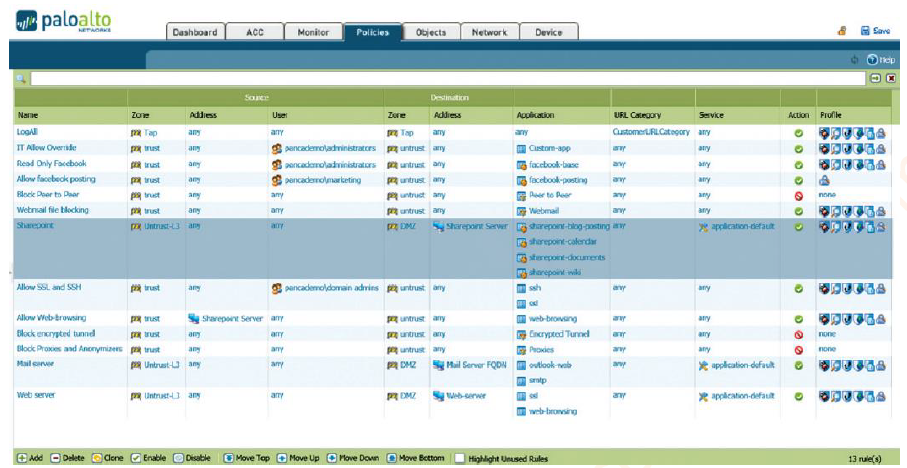Open the Allow SSL and SSH rule
Image resolution: width=907 pixels, height=468 pixels.
(49, 287)
